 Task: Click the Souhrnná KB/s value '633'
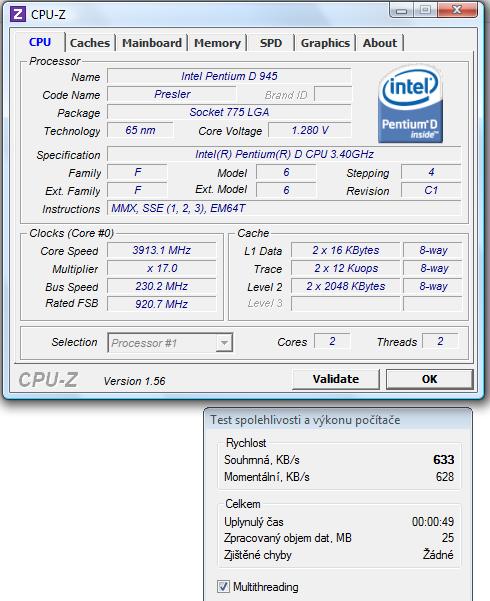444,459
